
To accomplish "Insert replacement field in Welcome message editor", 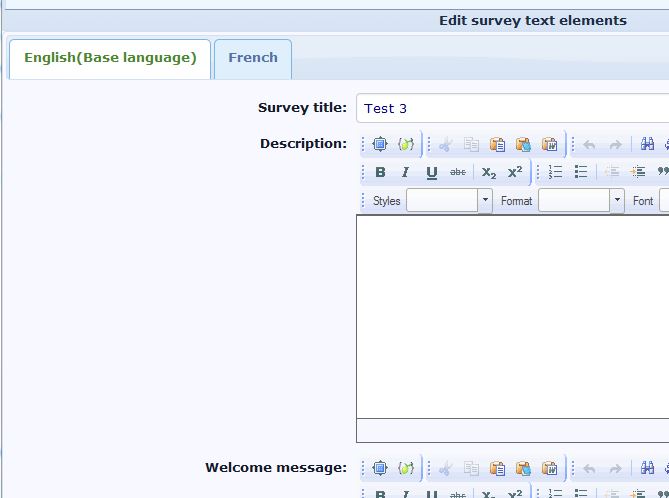I will pyautogui.click(x=406, y=468).
